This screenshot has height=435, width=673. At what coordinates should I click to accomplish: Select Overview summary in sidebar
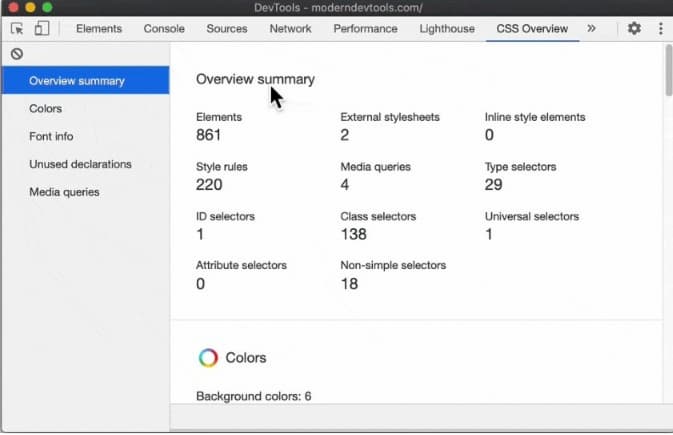[85, 80]
